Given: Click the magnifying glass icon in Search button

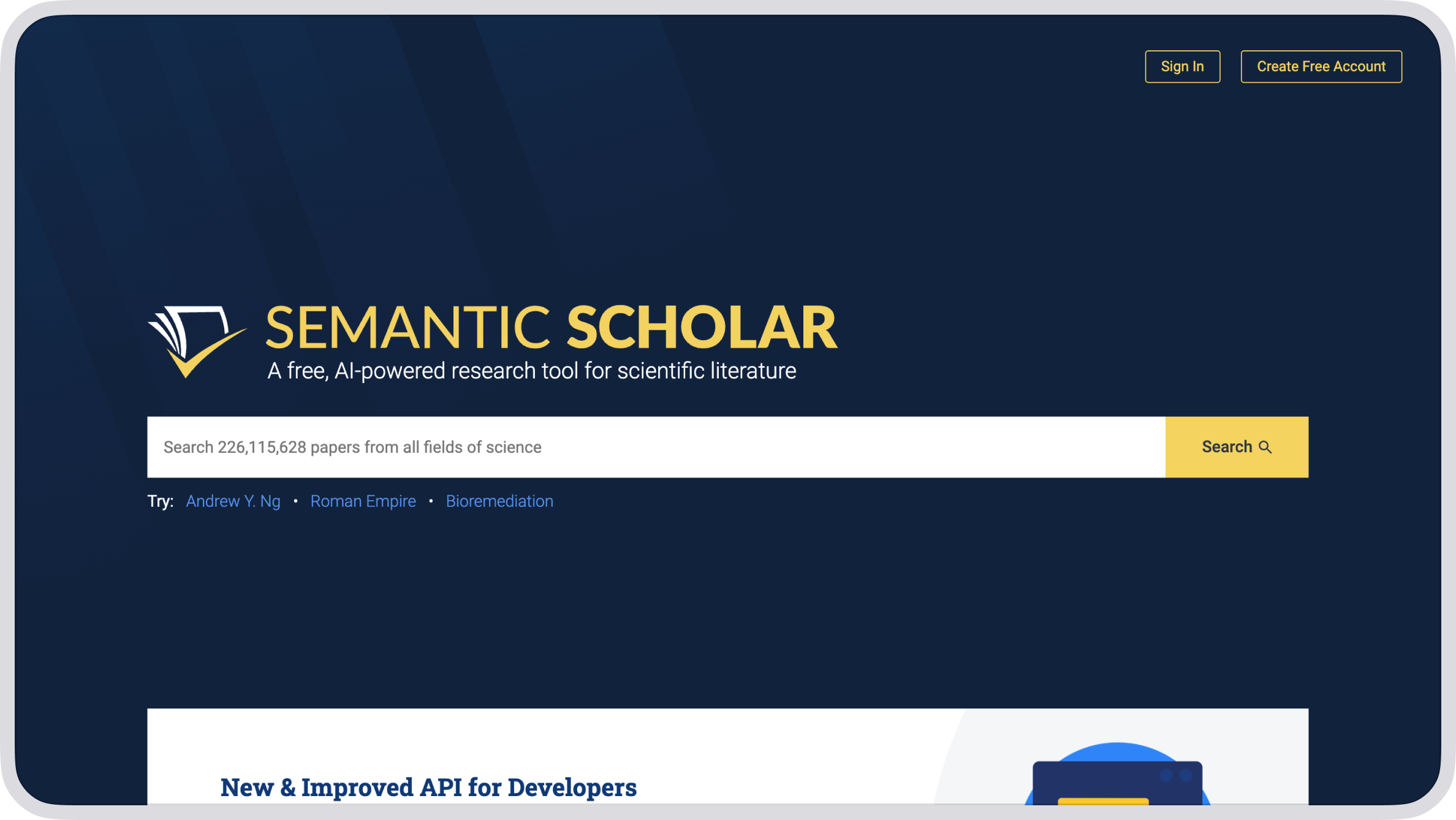Looking at the screenshot, I should click(x=1265, y=447).
